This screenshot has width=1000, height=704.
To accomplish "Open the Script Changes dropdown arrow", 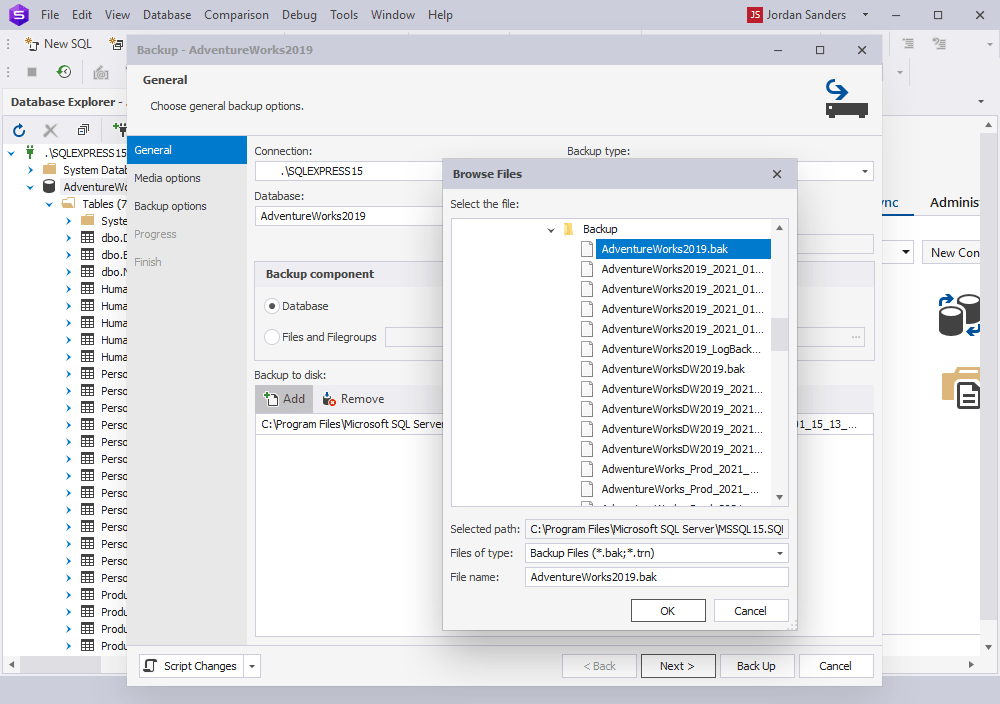I will tap(252, 665).
